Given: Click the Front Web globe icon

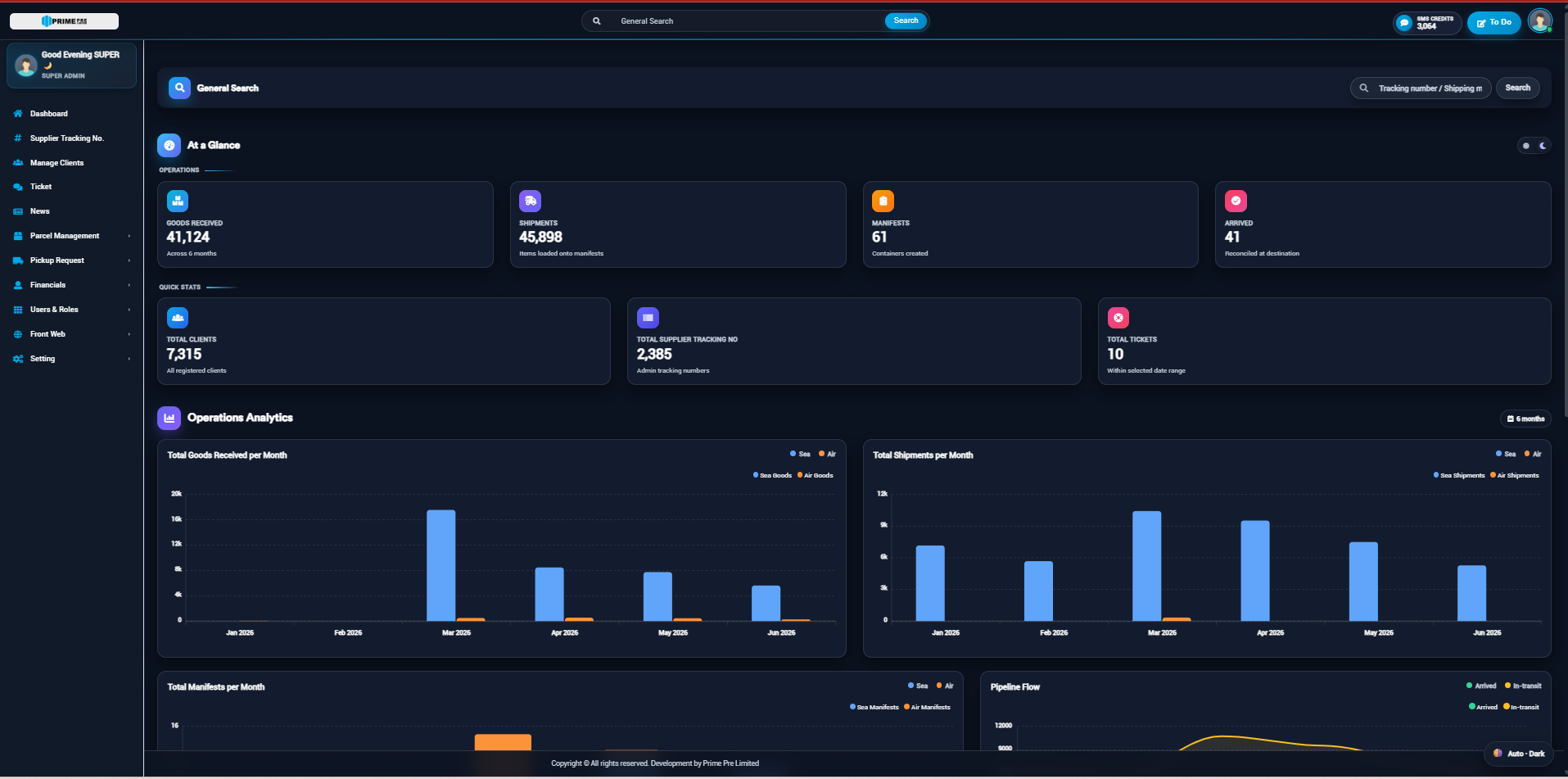Looking at the screenshot, I should (18, 334).
